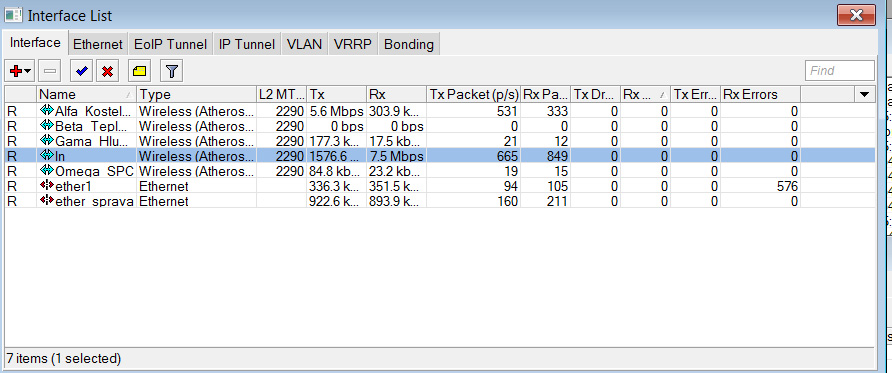The image size is (892, 373).
Task: Go to the VLAN tab
Action: 304,44
